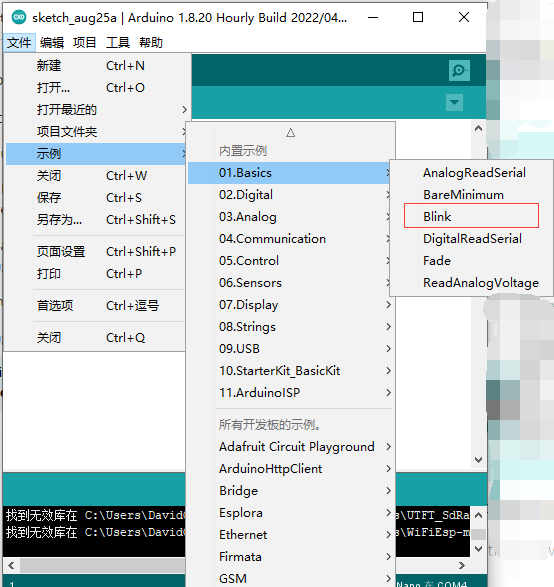This screenshot has width=554, height=587.
Task: Click the console scrollbar down arrow
Action: point(478,549)
